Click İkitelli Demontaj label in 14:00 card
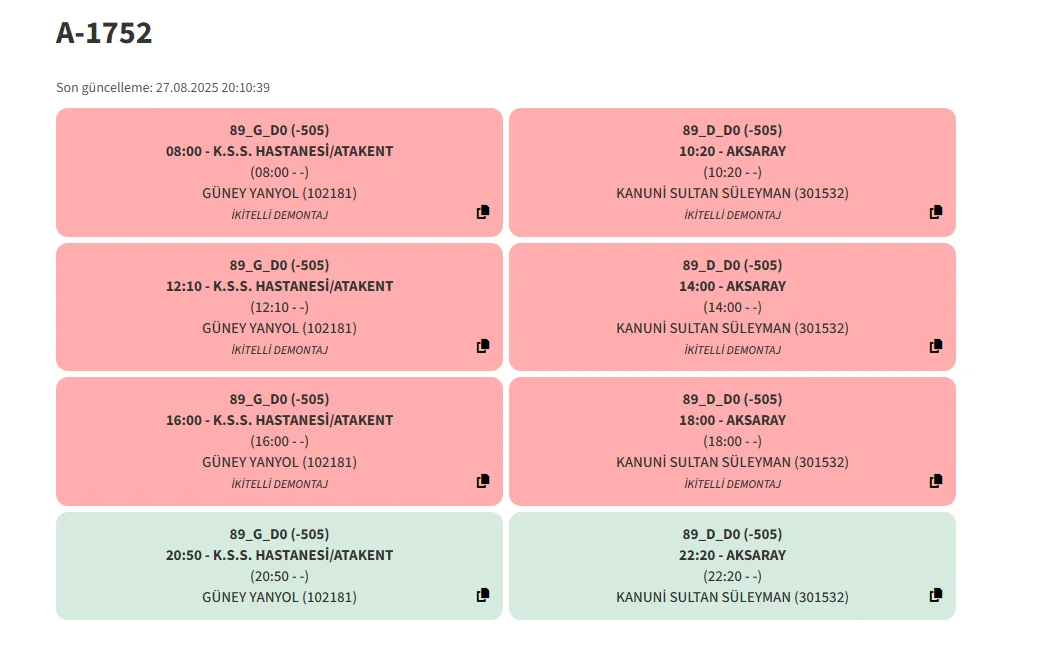1056x653 pixels. [732, 350]
